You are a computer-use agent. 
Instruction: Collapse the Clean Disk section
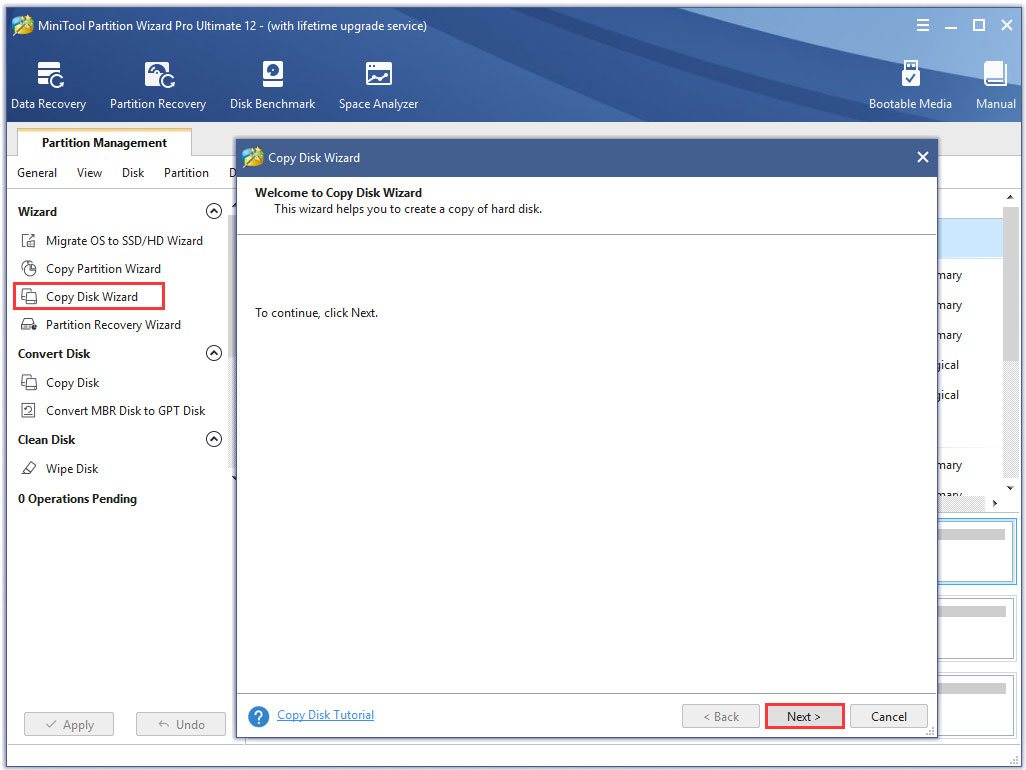[214, 439]
